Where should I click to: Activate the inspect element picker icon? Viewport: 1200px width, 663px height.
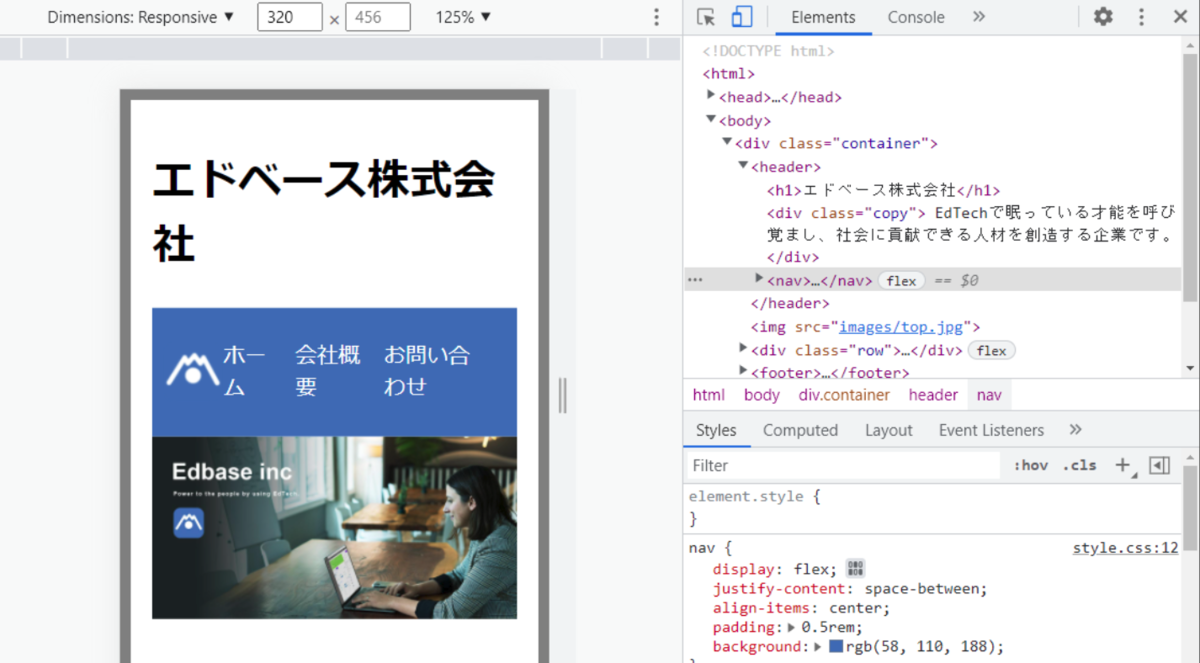click(706, 17)
